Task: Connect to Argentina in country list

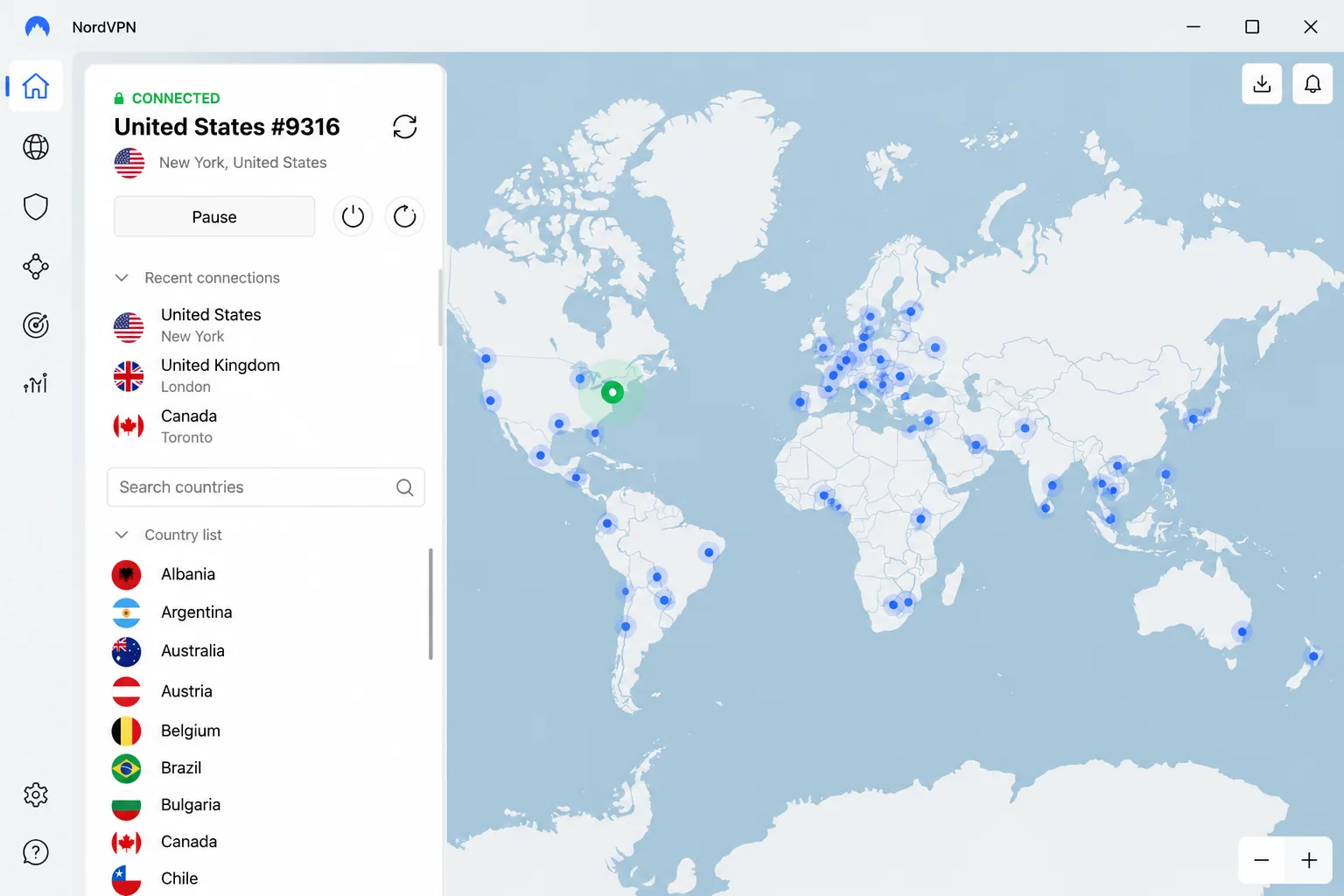Action: pos(267,612)
